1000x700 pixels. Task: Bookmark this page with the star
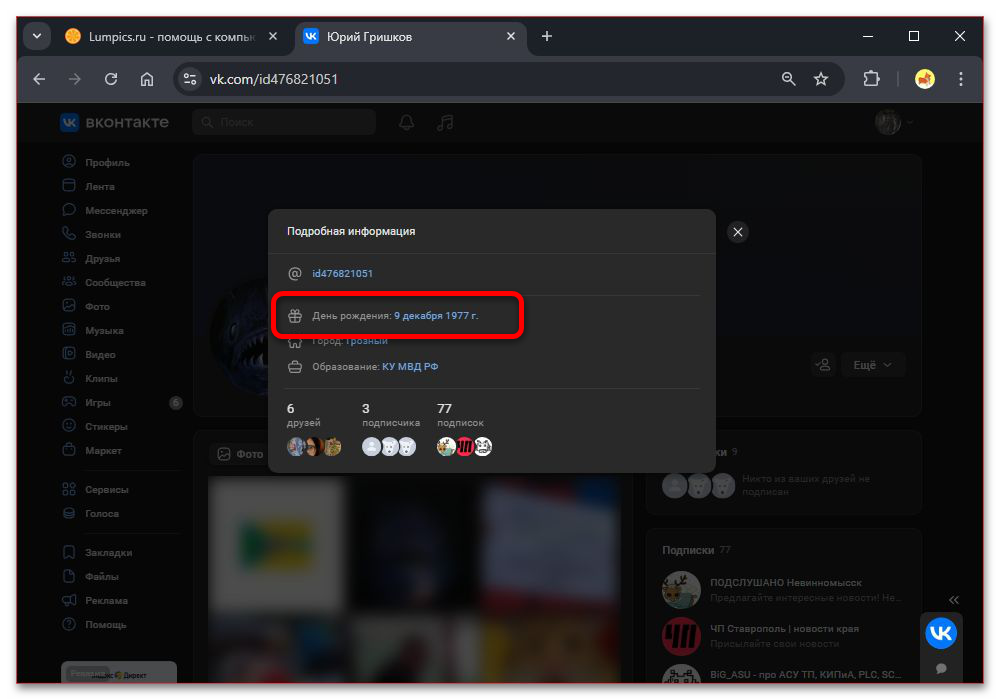[x=821, y=79]
